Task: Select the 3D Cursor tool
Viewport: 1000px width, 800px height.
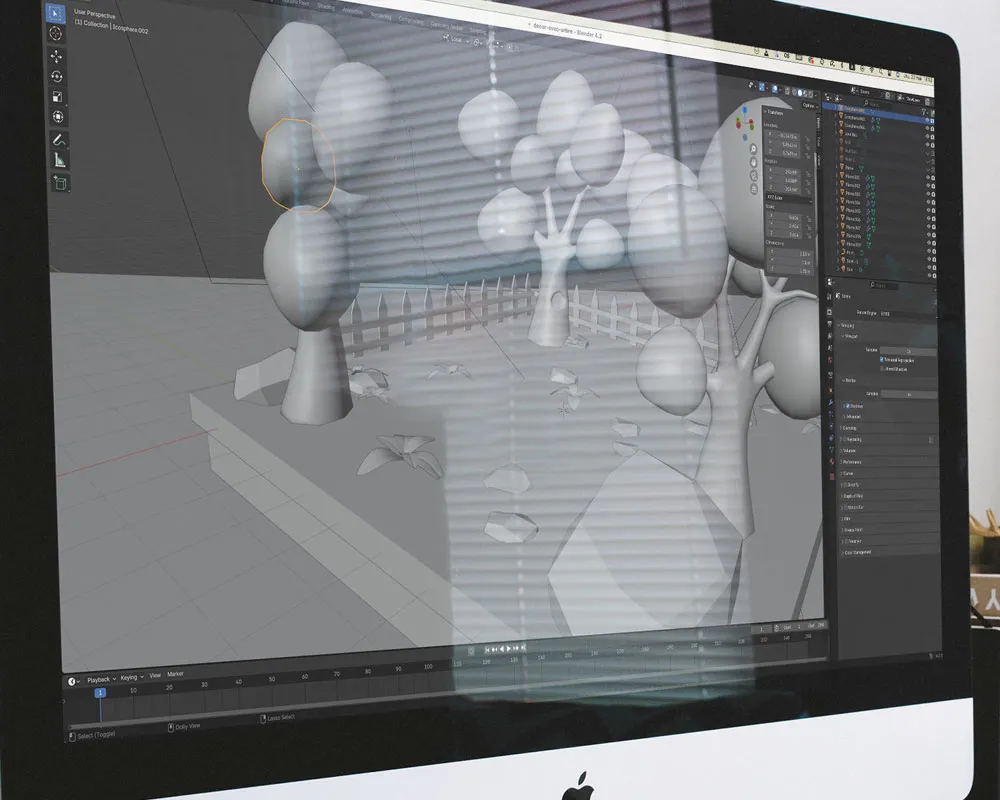Action: [x=57, y=34]
